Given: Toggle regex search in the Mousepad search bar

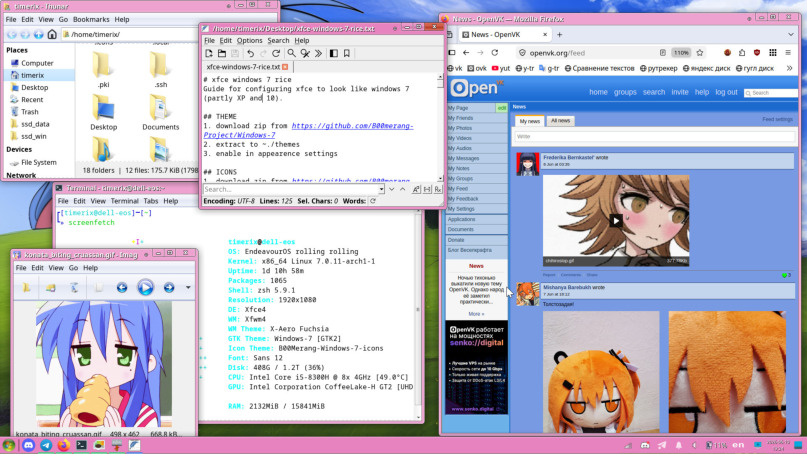Looking at the screenshot, I should [438, 189].
